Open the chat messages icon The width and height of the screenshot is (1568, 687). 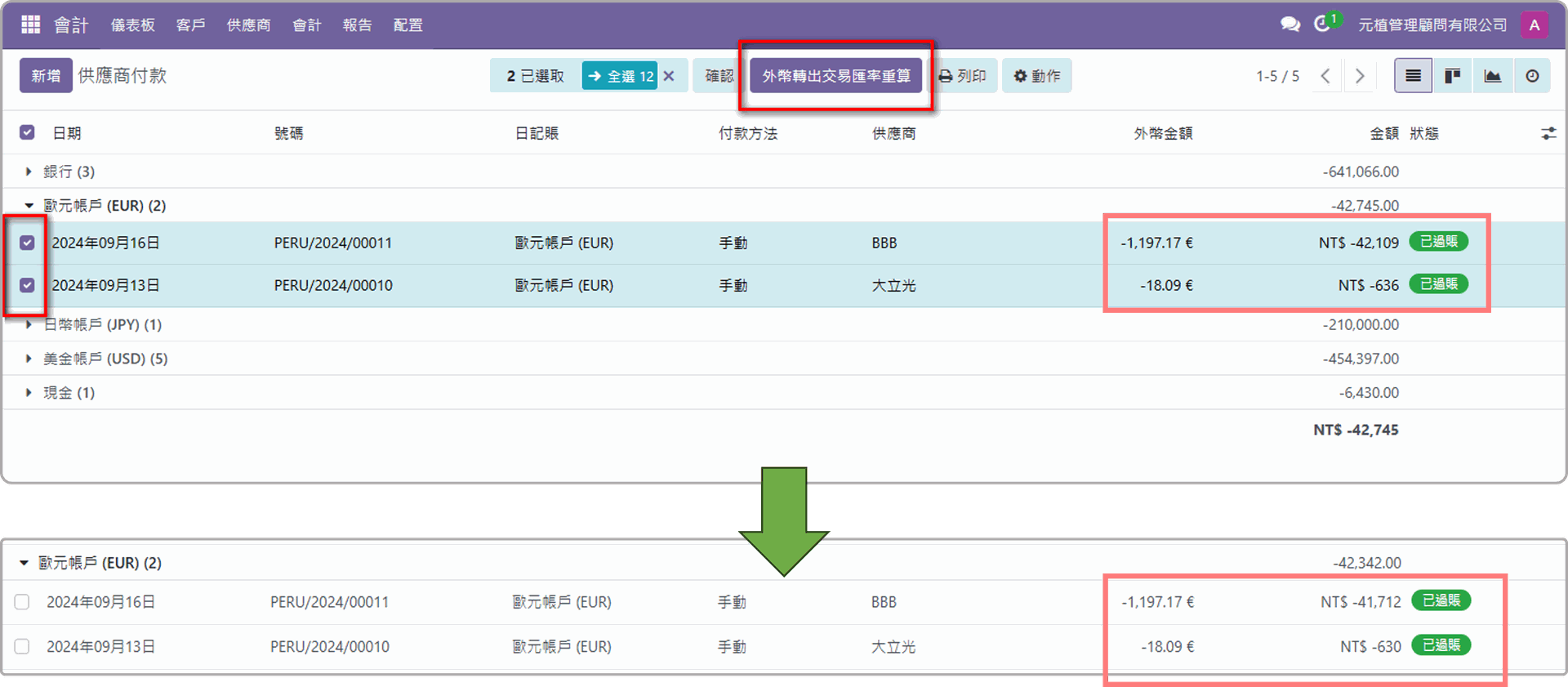(1290, 25)
